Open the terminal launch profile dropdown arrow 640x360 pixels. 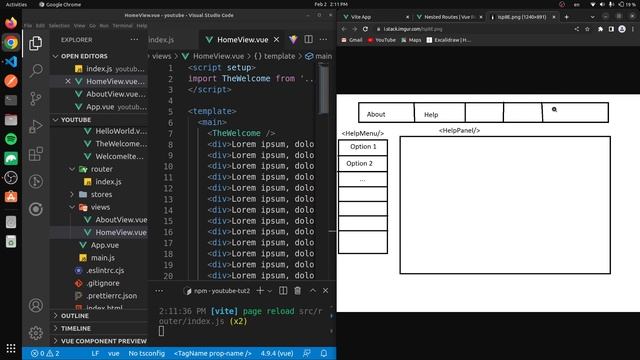[x=269, y=291]
